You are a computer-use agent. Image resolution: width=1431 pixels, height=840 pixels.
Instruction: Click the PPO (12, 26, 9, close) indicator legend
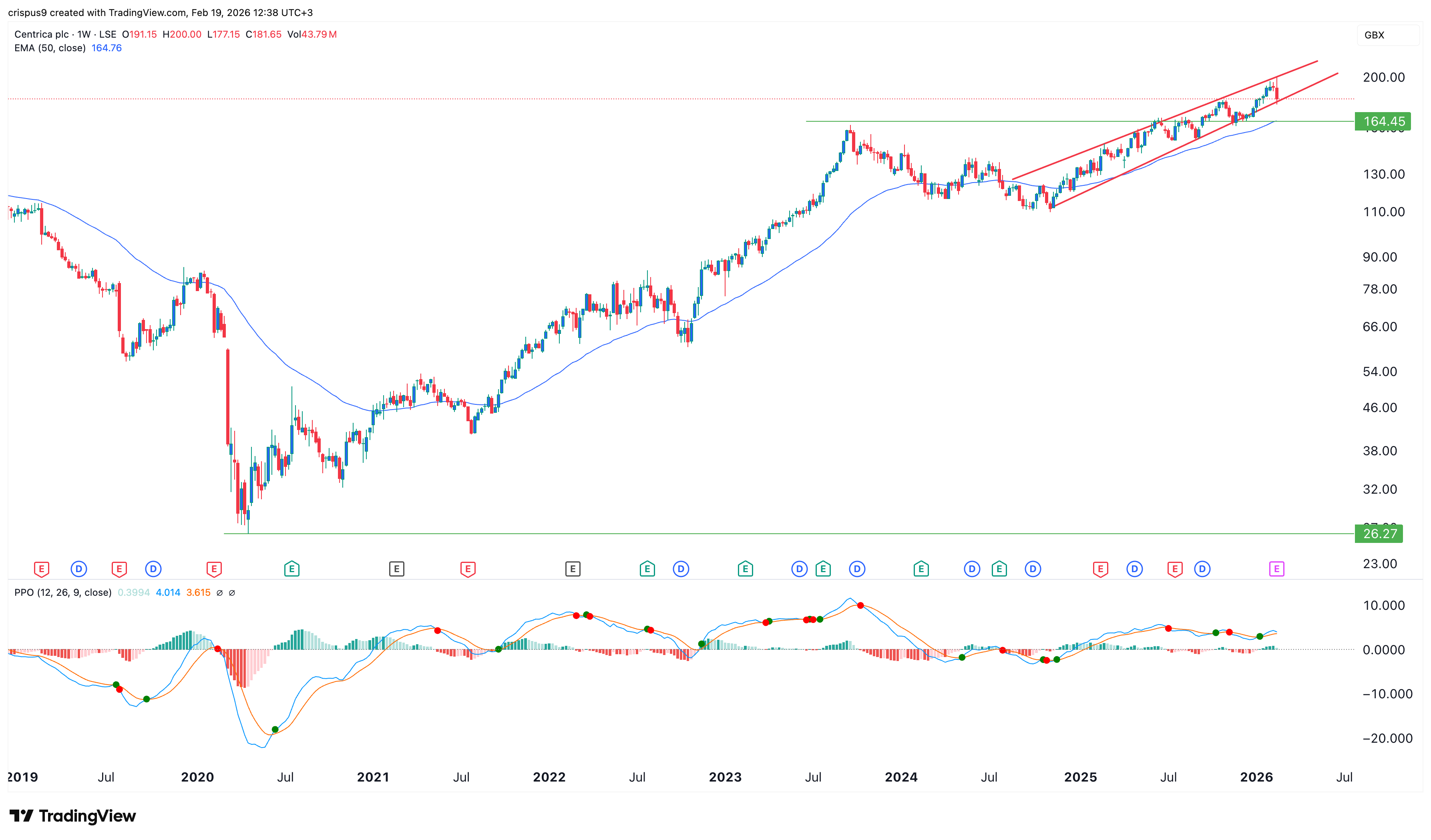click(x=62, y=593)
